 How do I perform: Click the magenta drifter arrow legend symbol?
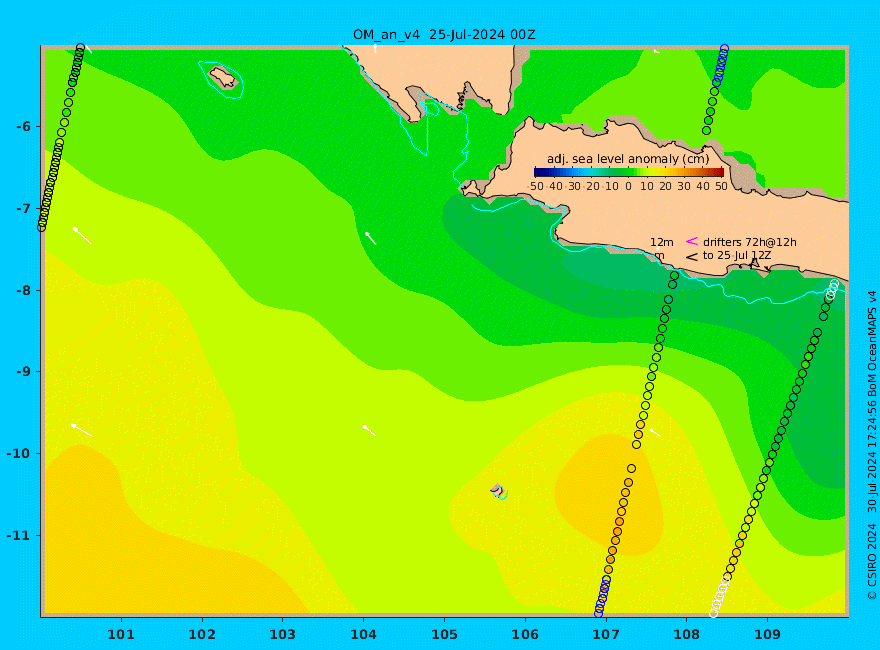tap(691, 241)
